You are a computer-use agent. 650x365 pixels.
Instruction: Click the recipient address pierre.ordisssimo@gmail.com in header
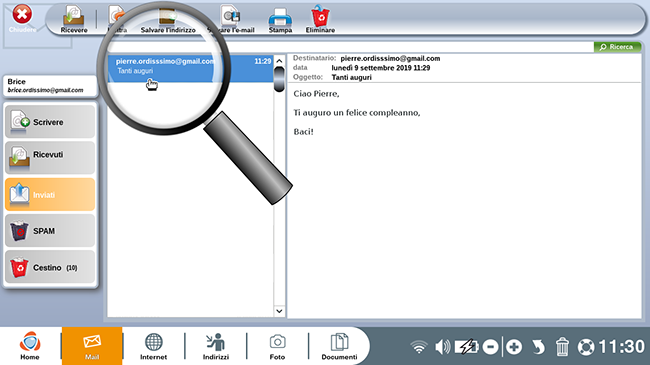tap(390, 58)
